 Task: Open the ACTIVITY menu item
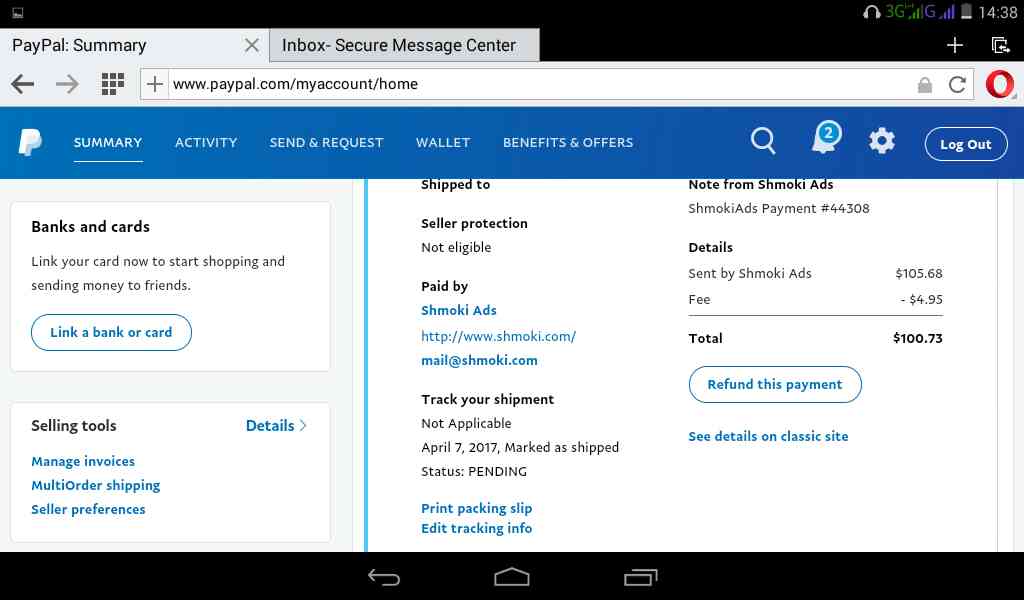206,143
